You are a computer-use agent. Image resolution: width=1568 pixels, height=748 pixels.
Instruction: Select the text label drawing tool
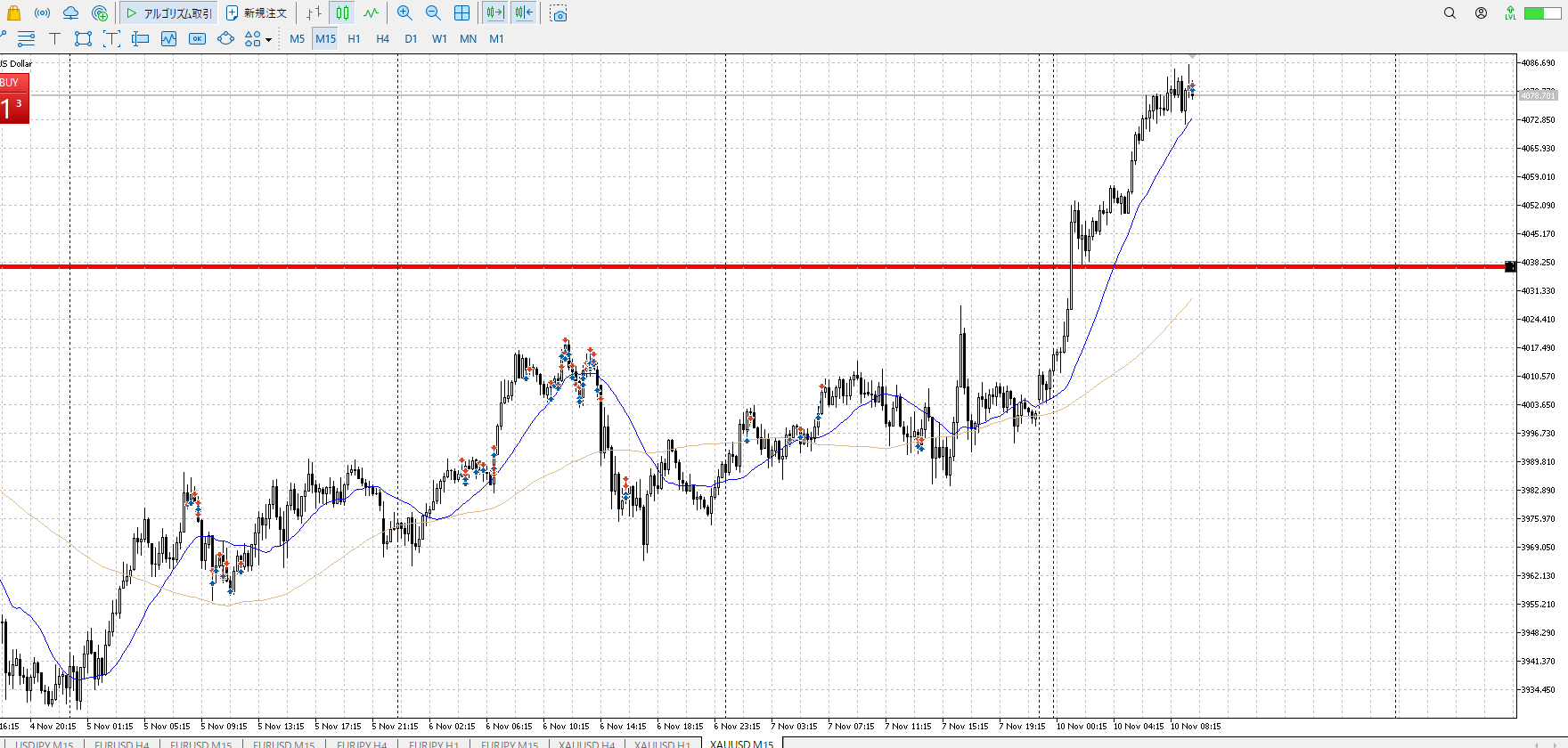(54, 39)
